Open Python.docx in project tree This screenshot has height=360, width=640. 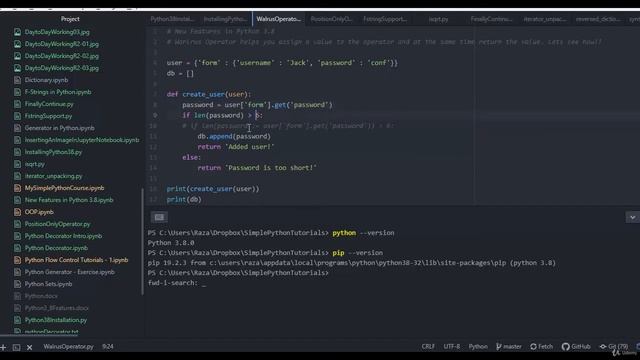coord(41,296)
